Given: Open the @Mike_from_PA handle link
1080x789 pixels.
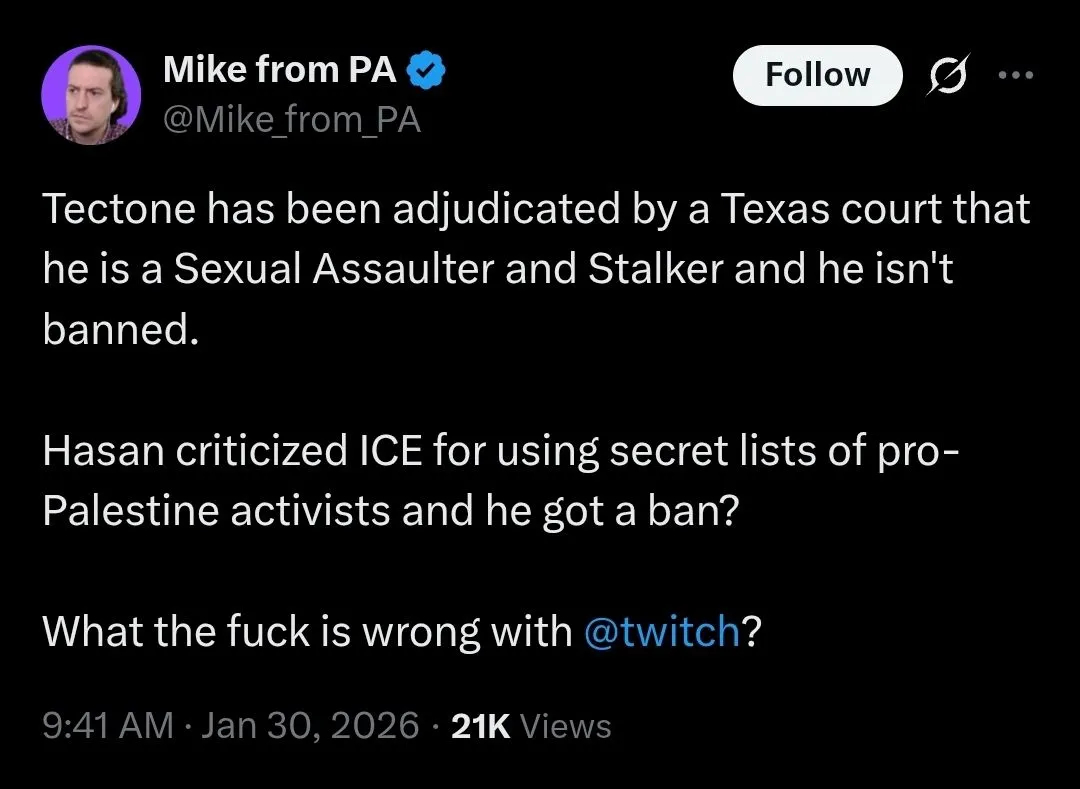Looking at the screenshot, I should pos(291,120).
